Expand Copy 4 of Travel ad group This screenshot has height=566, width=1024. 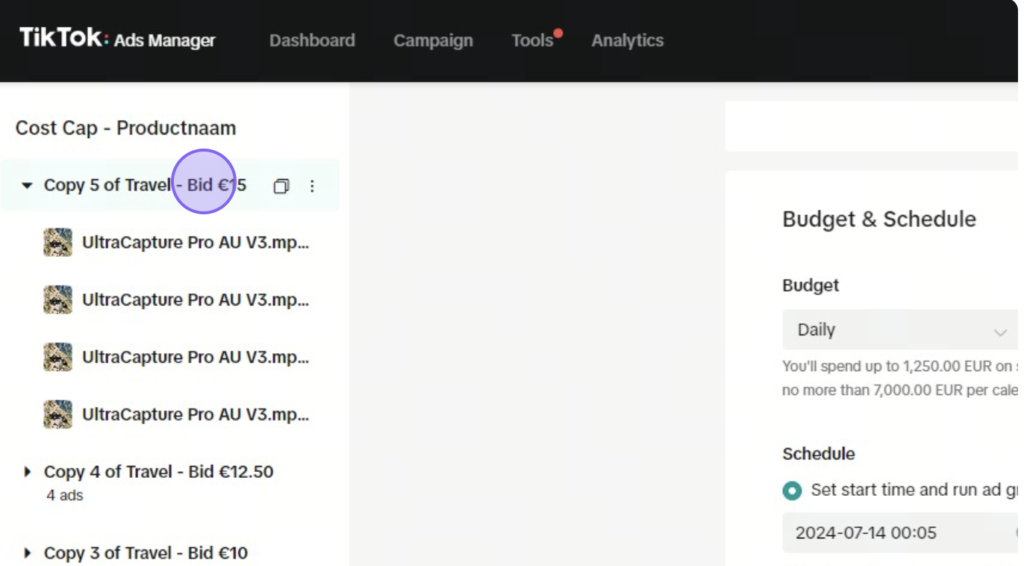click(27, 471)
